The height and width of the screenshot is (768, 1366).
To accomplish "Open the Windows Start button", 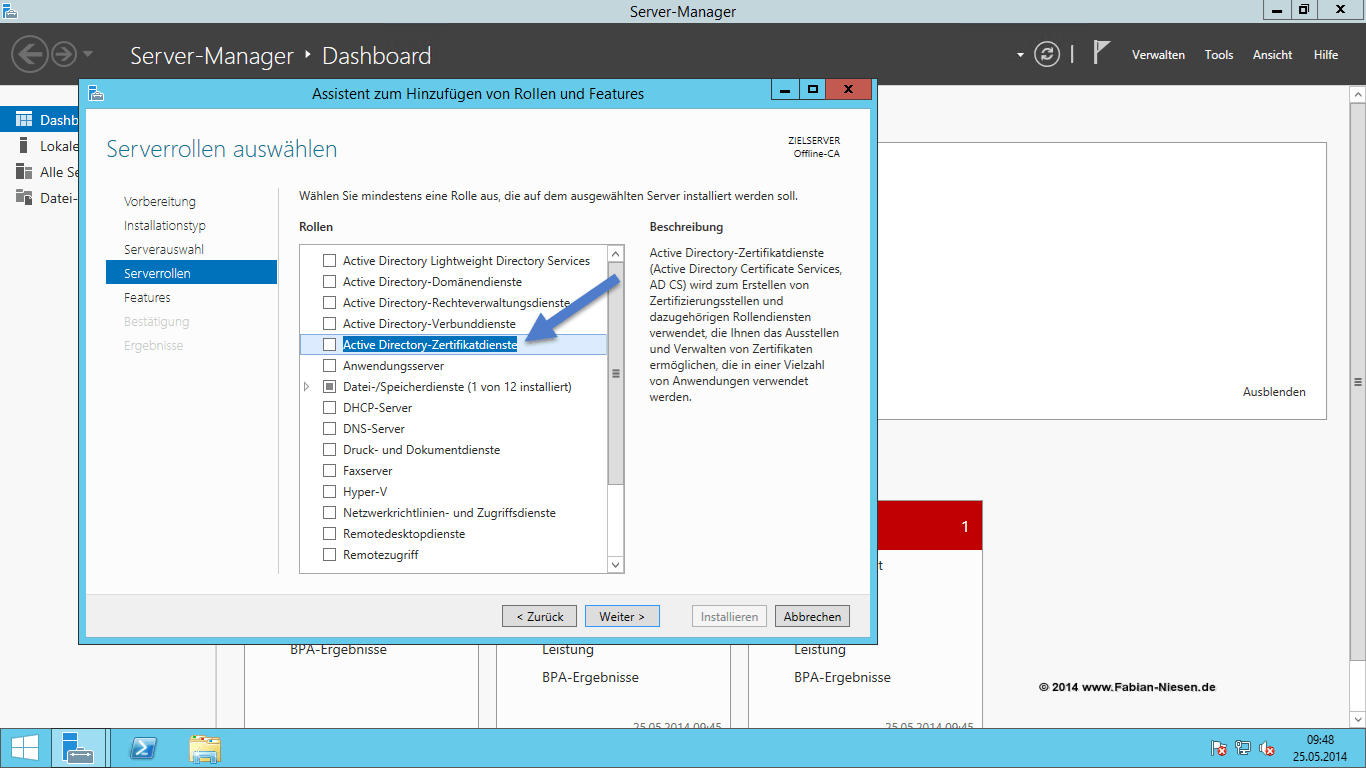I will (24, 748).
